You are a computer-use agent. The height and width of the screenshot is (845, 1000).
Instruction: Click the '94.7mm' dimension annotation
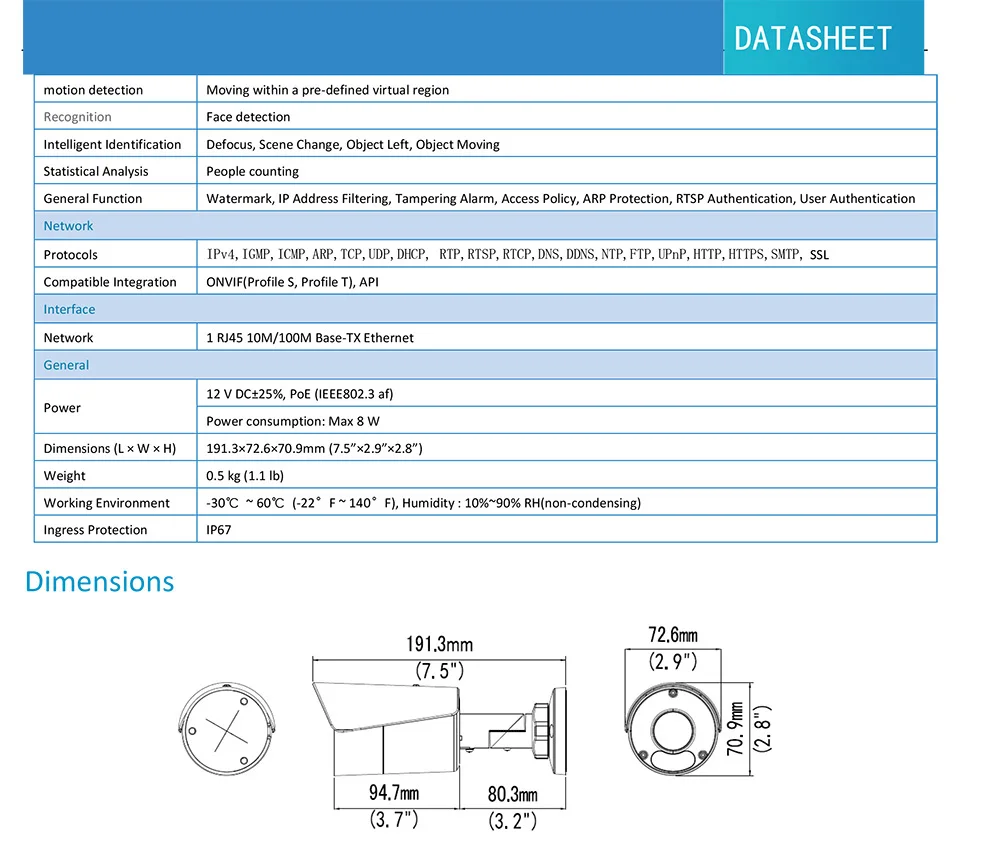394,793
